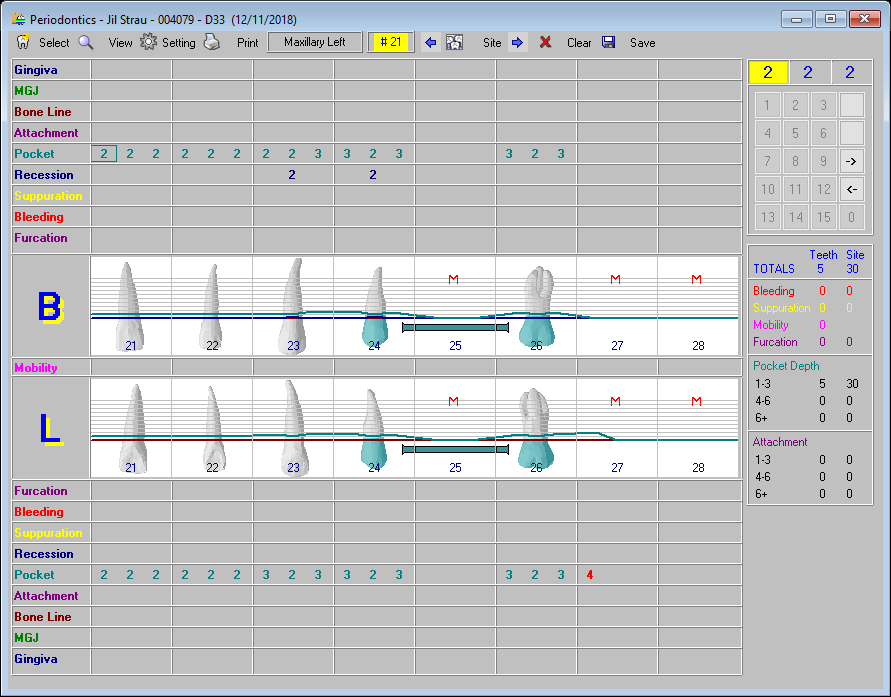Select the yellow highlighted site value box

[x=768, y=72]
